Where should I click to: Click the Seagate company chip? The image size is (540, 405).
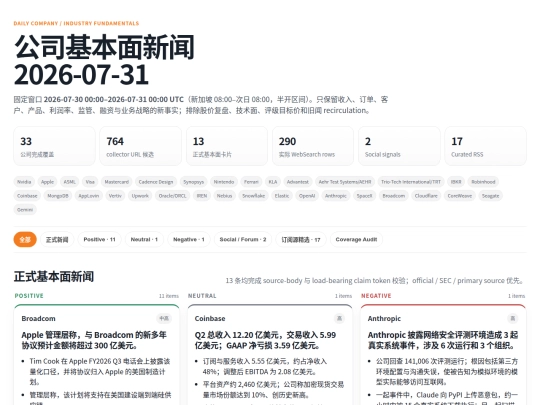coord(490,196)
